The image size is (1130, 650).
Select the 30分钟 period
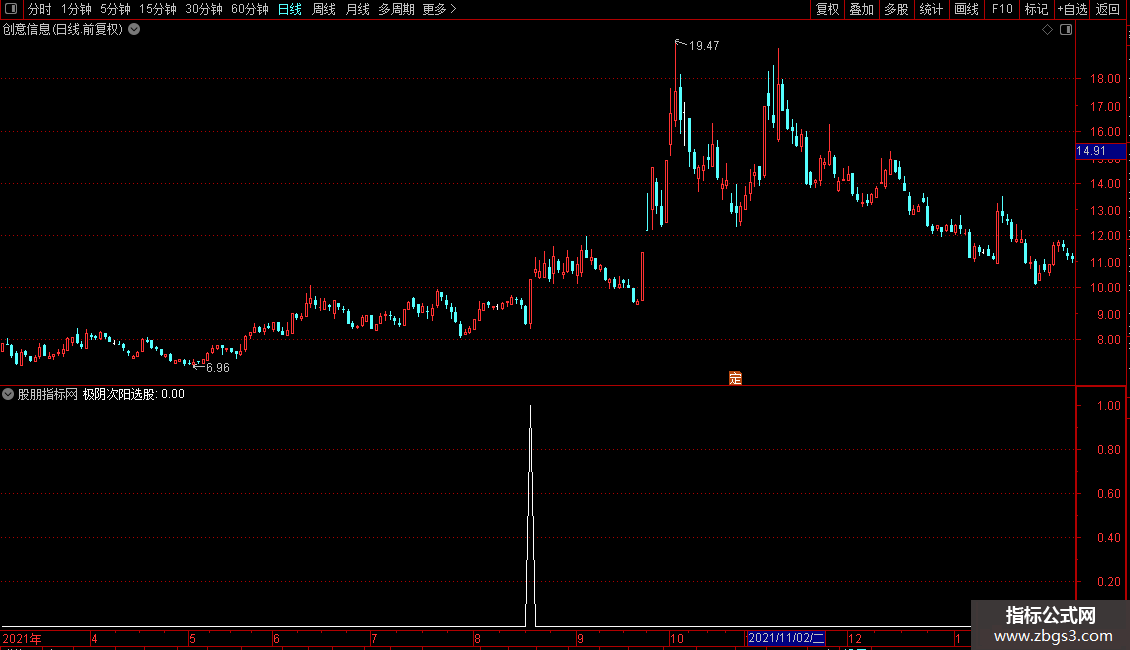point(204,9)
